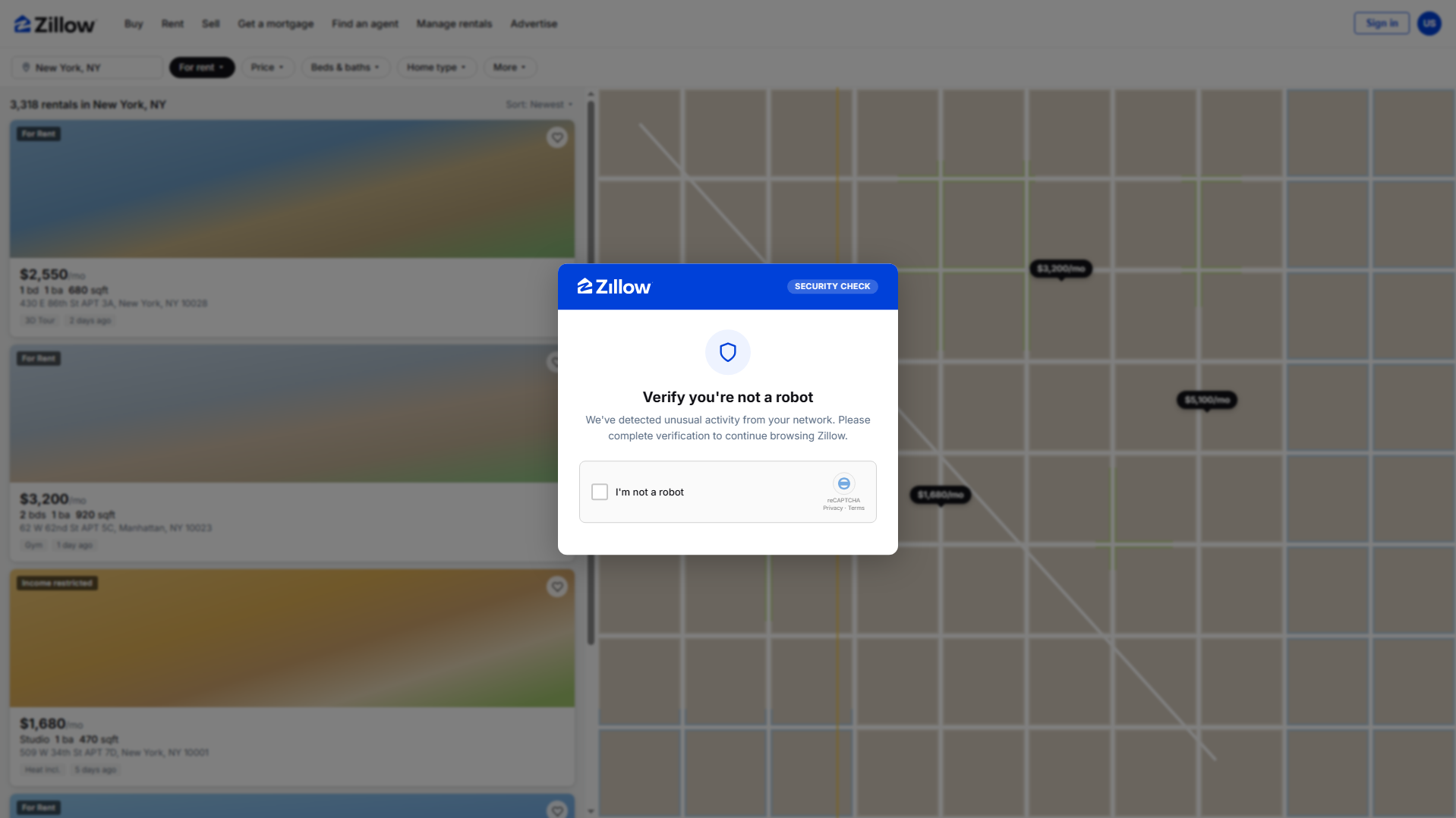
Task: Select the $3,200/mo map price marker
Action: (x=1060, y=269)
